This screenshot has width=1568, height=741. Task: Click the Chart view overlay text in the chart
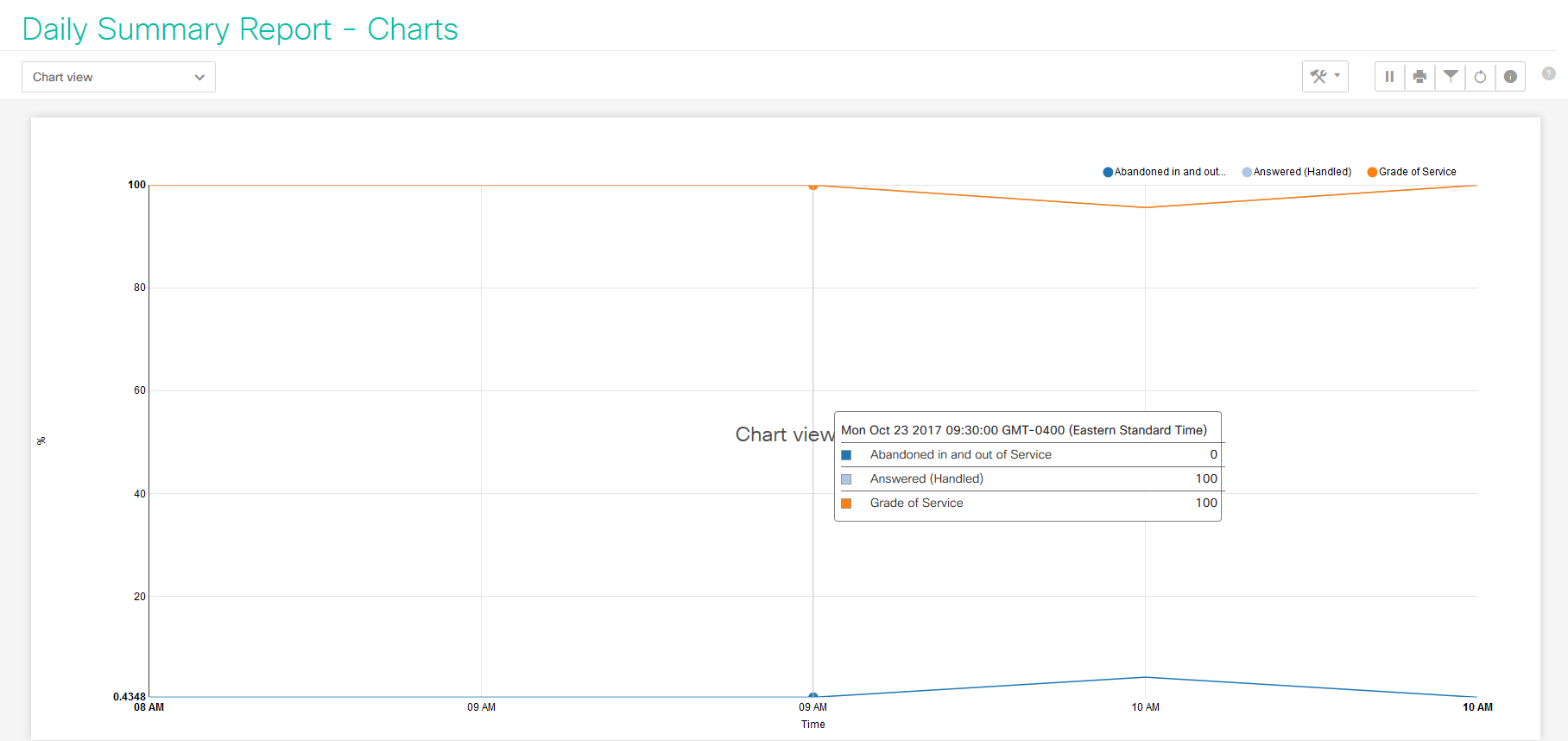[x=785, y=434]
